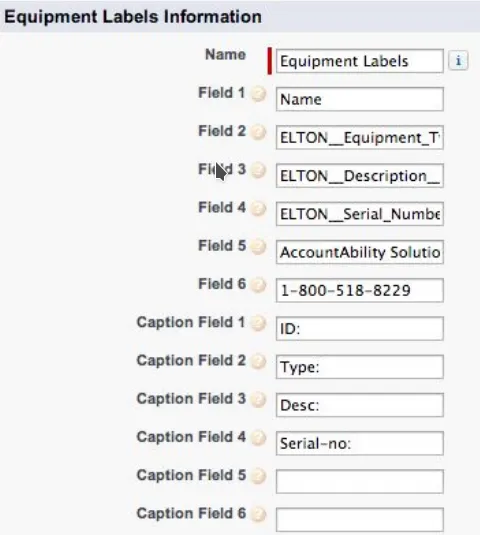480x535 pixels.
Task: Show help for Caption Field 3
Action: click(x=258, y=400)
